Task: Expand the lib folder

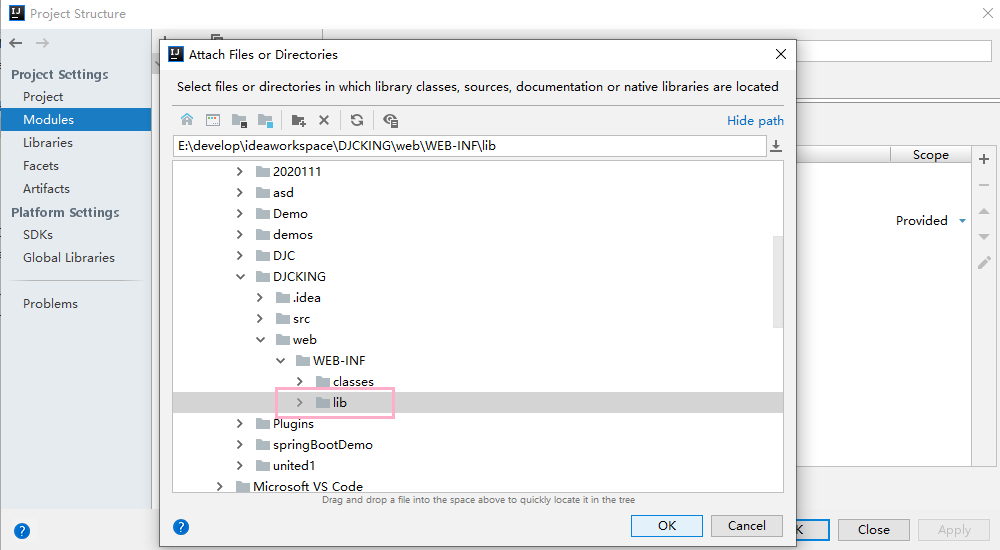Action: pyautogui.click(x=300, y=403)
